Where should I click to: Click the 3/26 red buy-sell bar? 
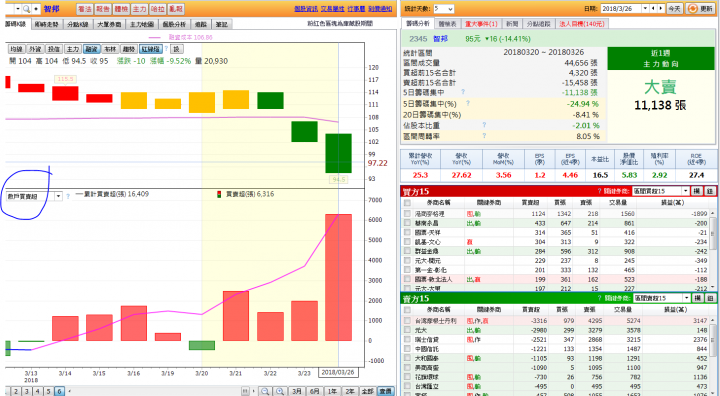(x=338, y=277)
